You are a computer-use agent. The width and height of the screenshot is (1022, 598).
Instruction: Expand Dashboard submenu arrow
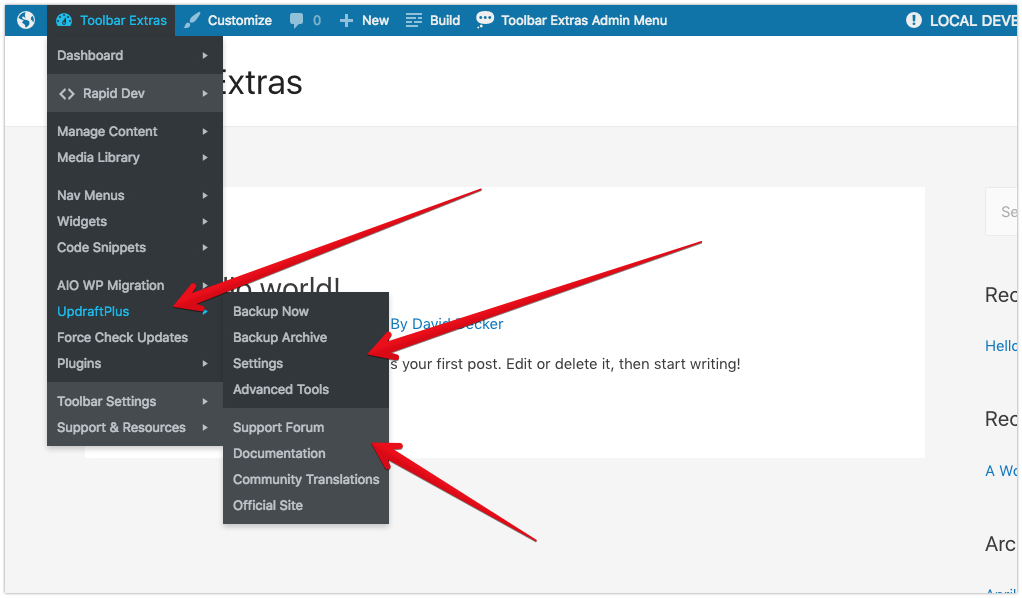point(205,55)
